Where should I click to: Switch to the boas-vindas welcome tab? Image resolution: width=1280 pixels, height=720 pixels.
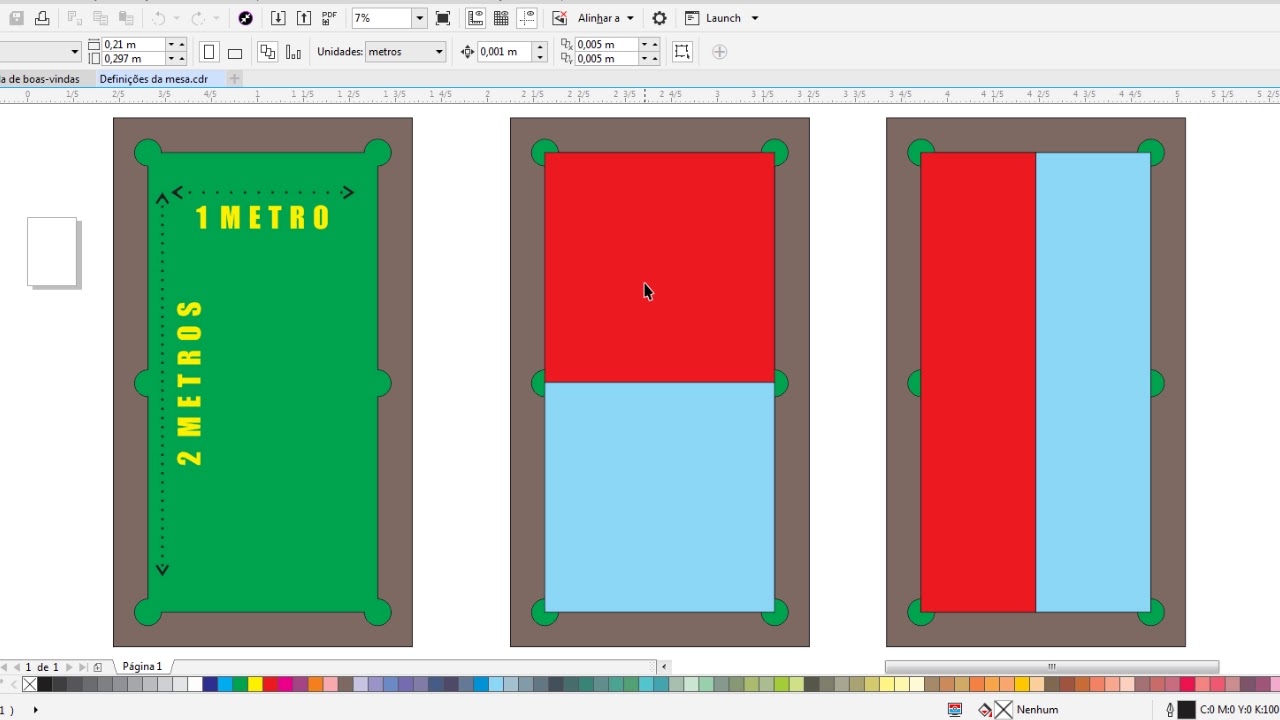(42, 79)
